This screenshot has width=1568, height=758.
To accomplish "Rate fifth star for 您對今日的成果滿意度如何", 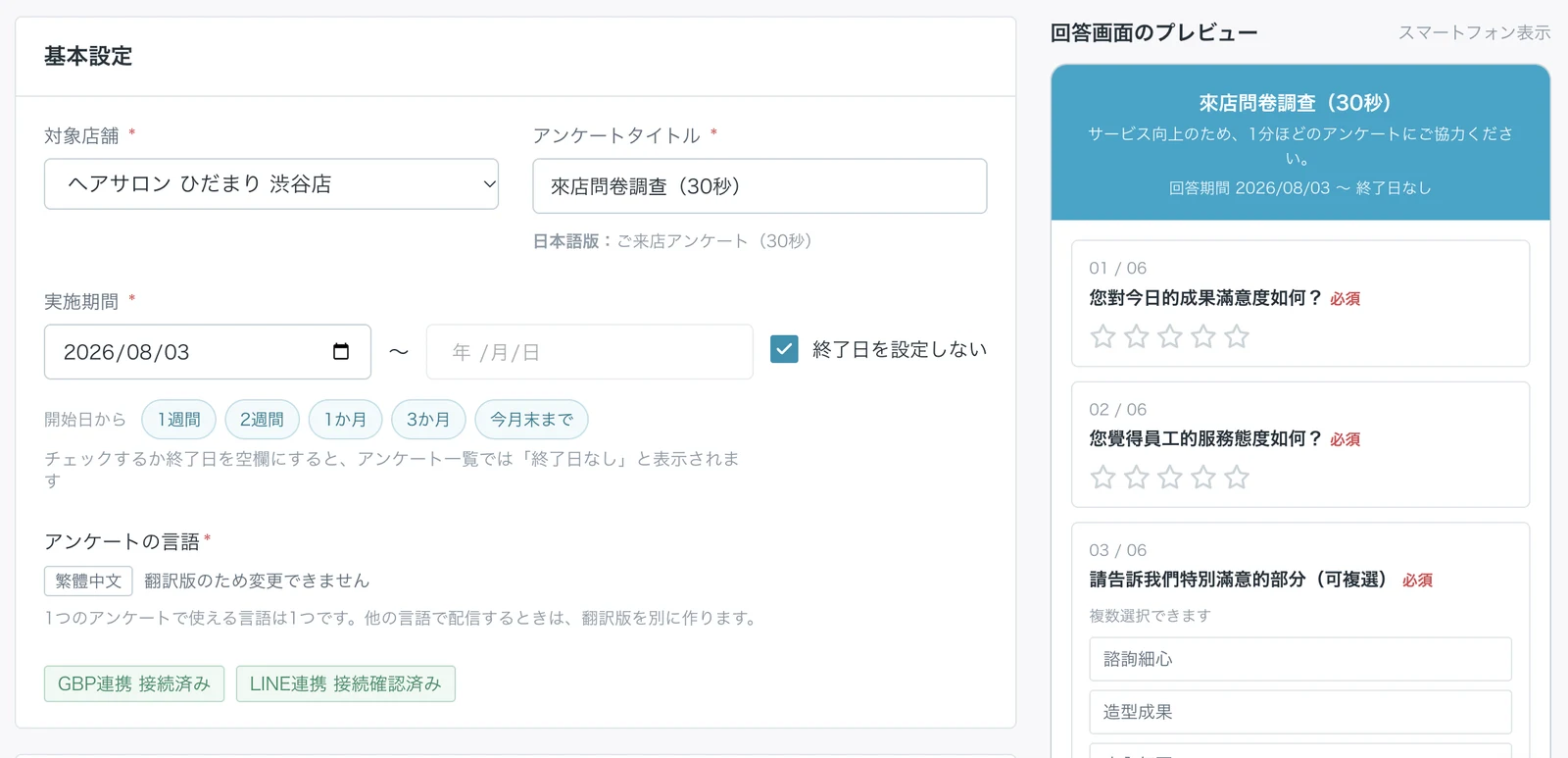I will pos(1237,336).
